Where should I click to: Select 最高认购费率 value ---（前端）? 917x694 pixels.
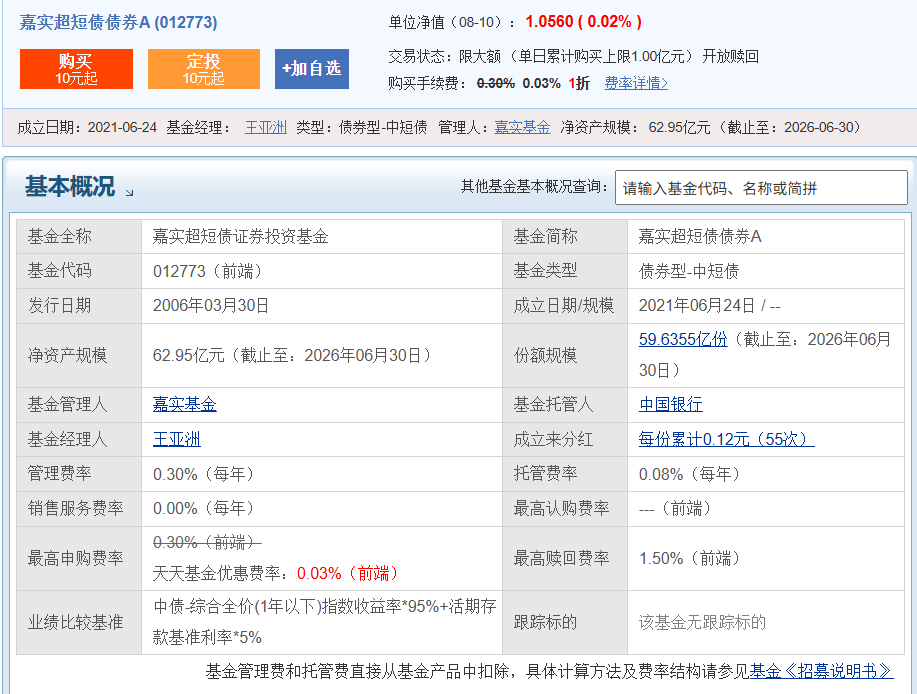[x=677, y=508]
